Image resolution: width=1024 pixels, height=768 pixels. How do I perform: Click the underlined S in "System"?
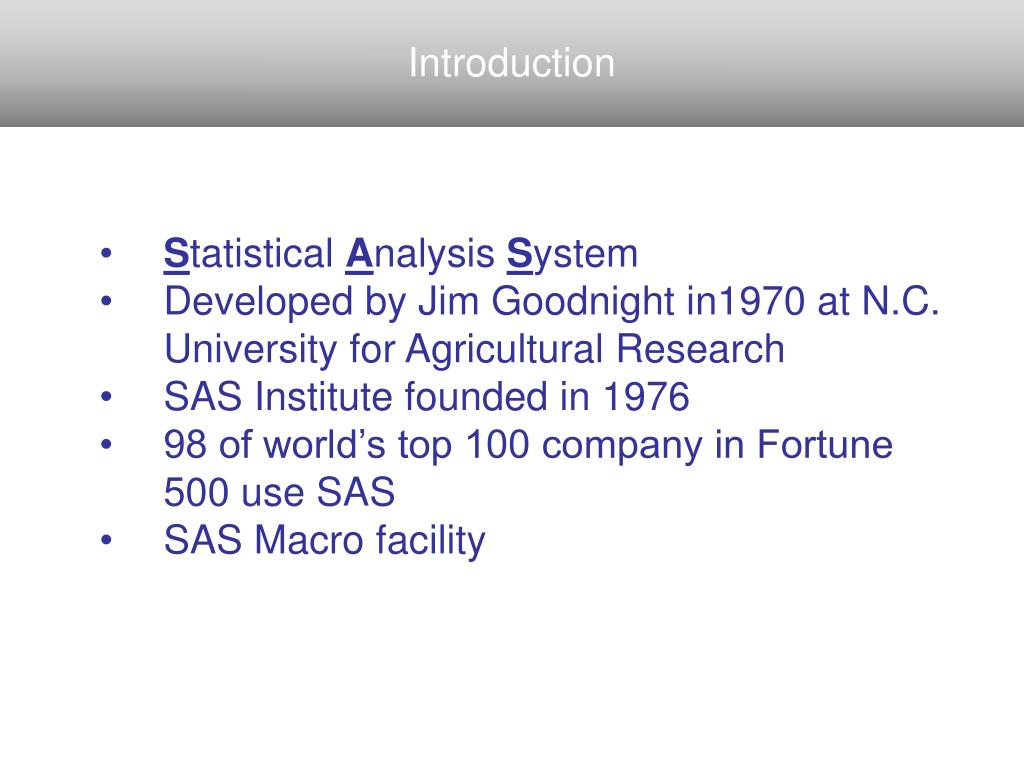click(x=520, y=254)
